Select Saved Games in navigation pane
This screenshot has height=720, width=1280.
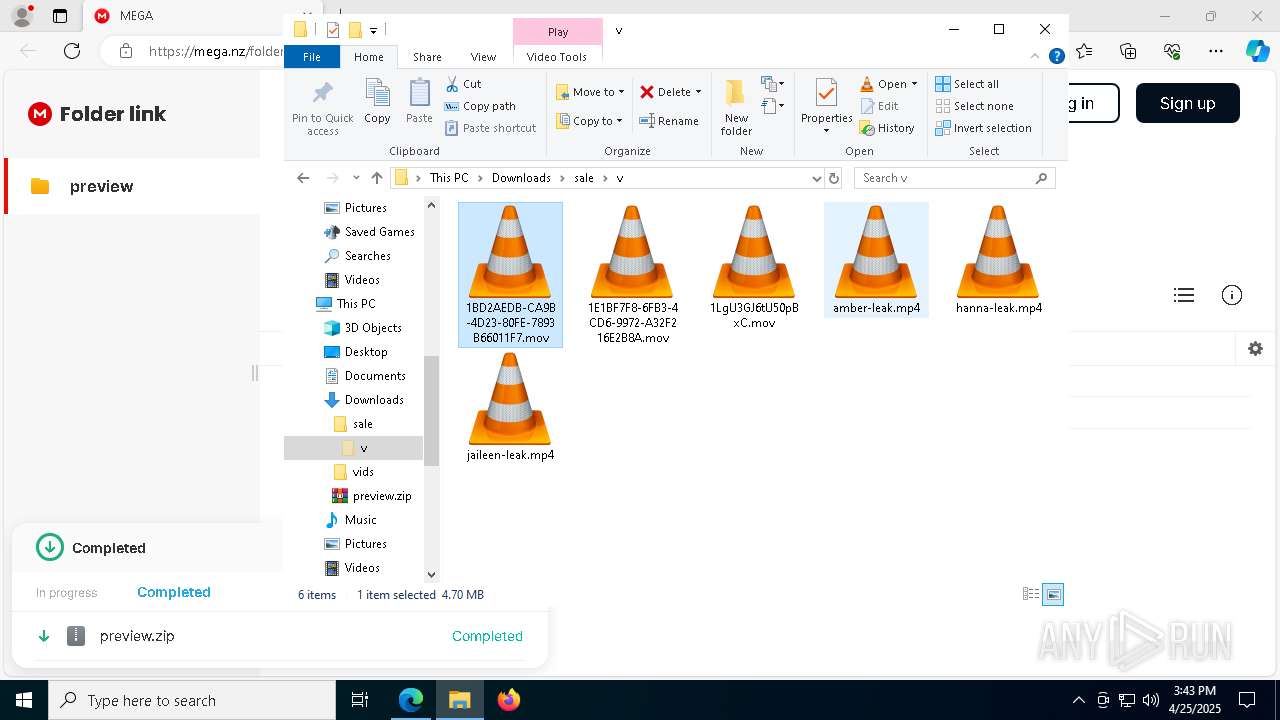[369, 232]
